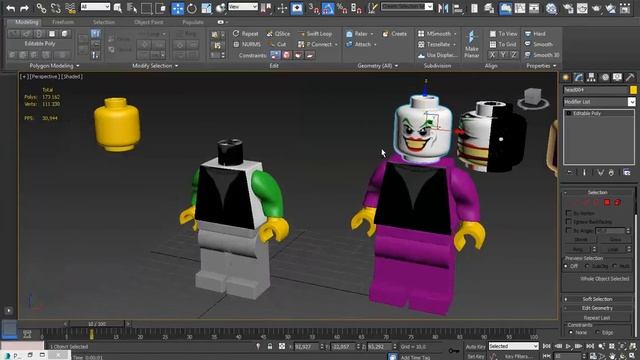Switch to the Modeling ribbon tab
Image resolution: width=640 pixels, height=360 pixels.
pos(27,22)
